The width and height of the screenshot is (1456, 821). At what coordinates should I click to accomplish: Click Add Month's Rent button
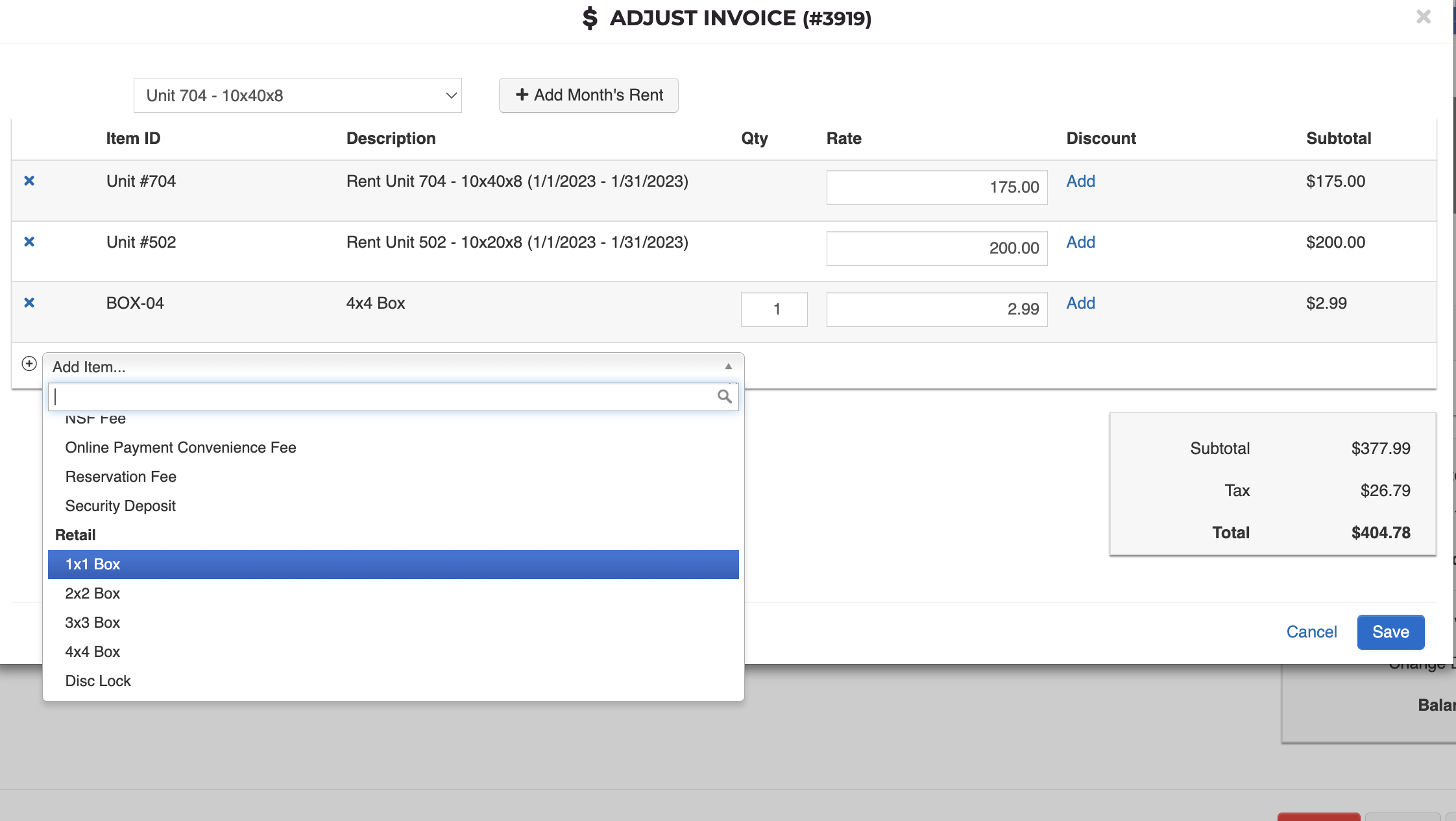[x=588, y=95]
